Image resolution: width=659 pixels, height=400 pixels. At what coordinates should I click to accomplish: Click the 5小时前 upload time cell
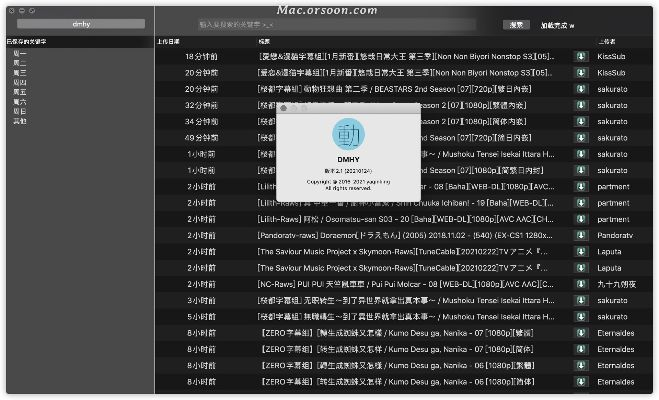click(201, 317)
